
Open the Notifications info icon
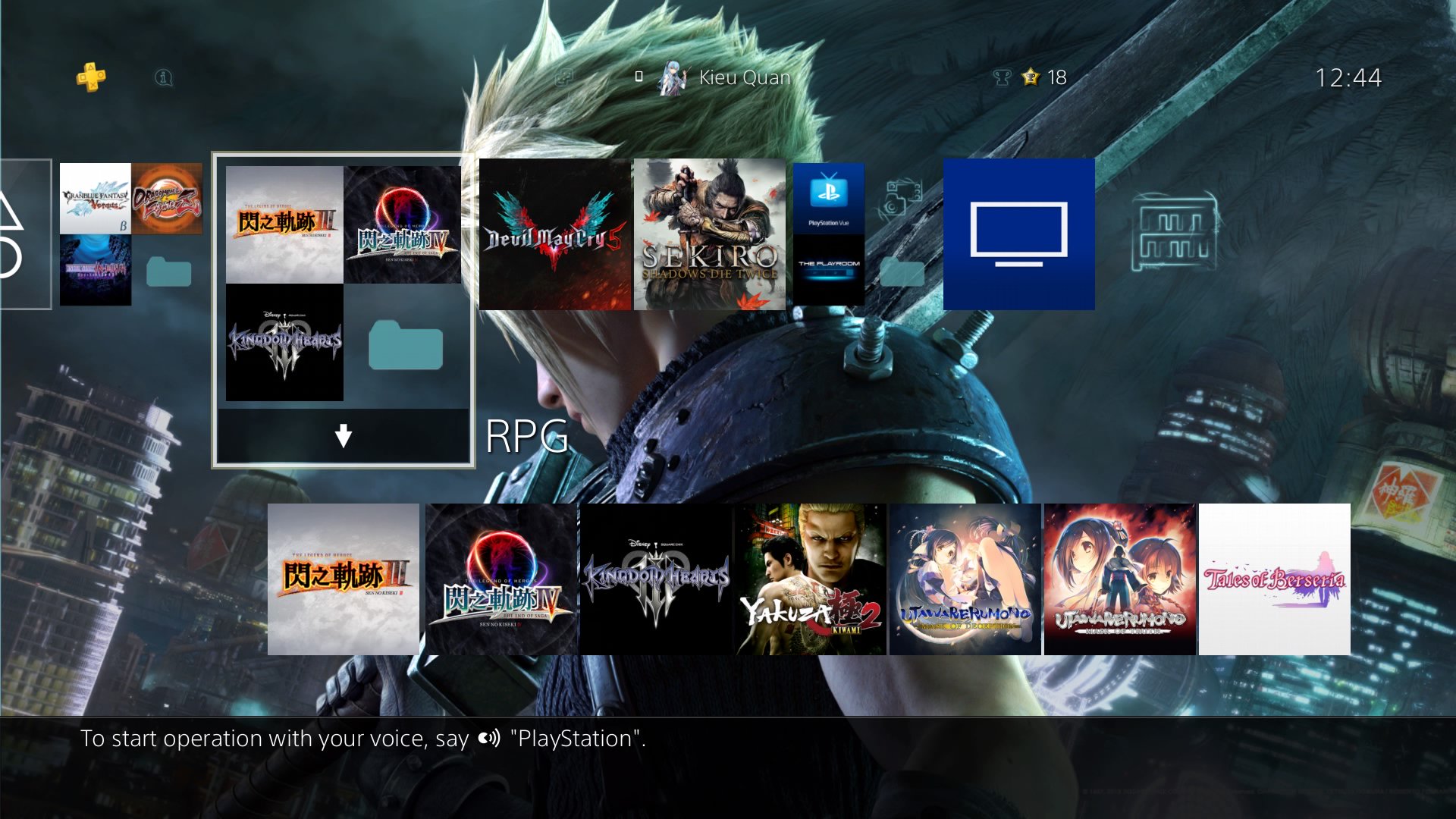(163, 77)
